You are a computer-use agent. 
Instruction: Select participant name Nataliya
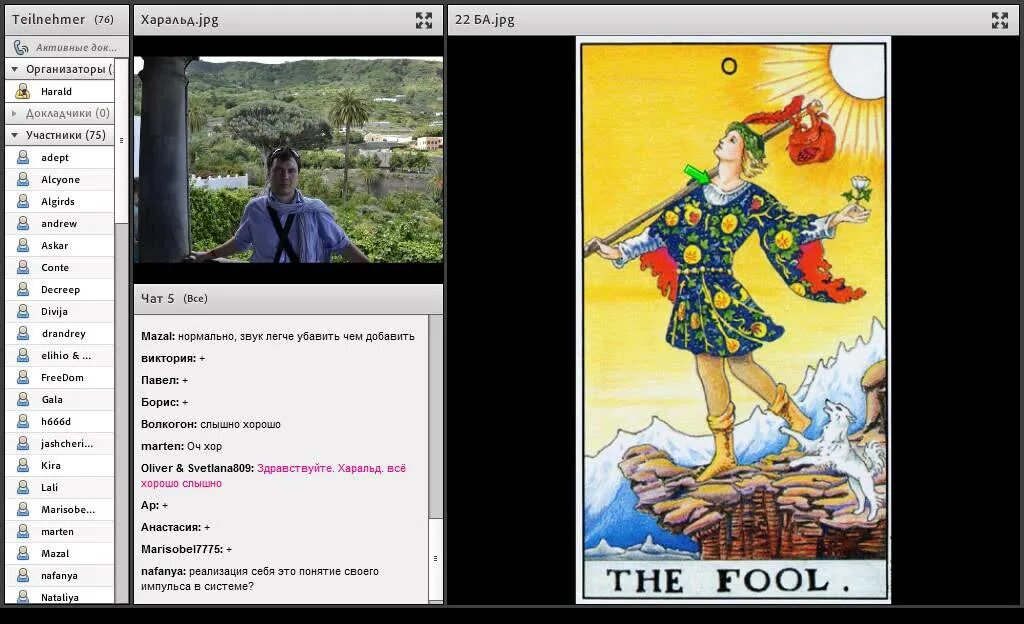point(59,597)
